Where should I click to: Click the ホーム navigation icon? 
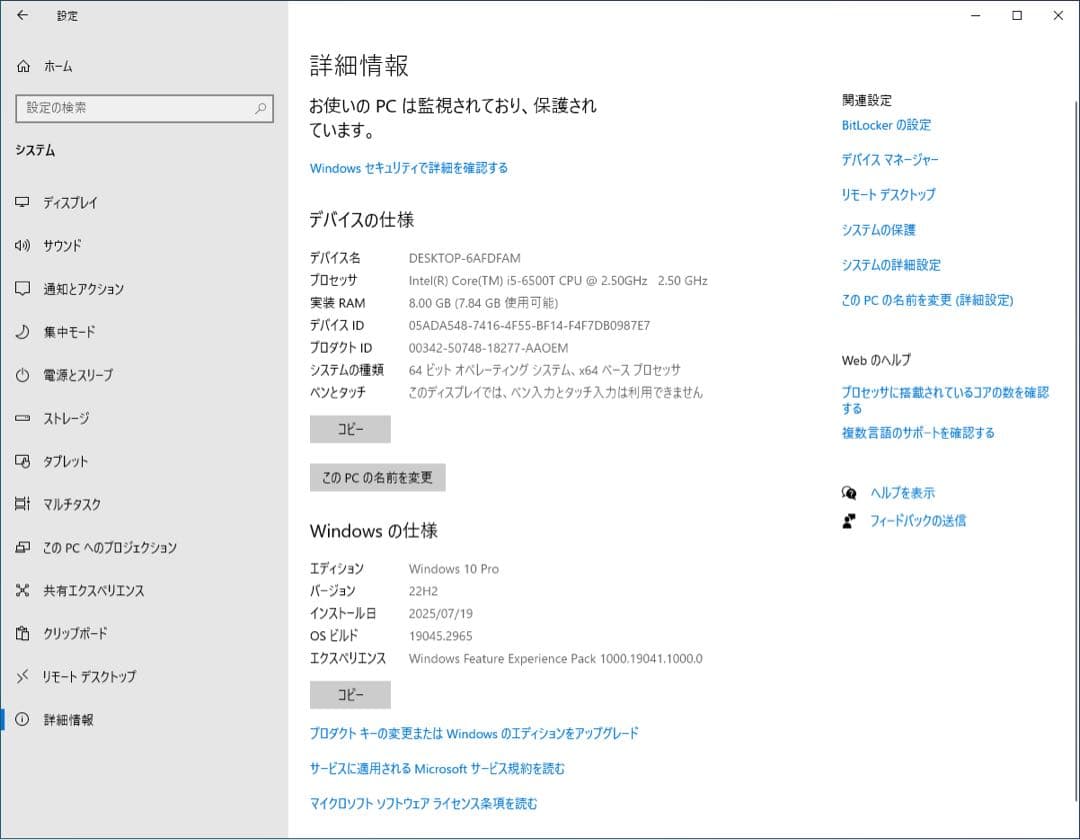pos(20,66)
